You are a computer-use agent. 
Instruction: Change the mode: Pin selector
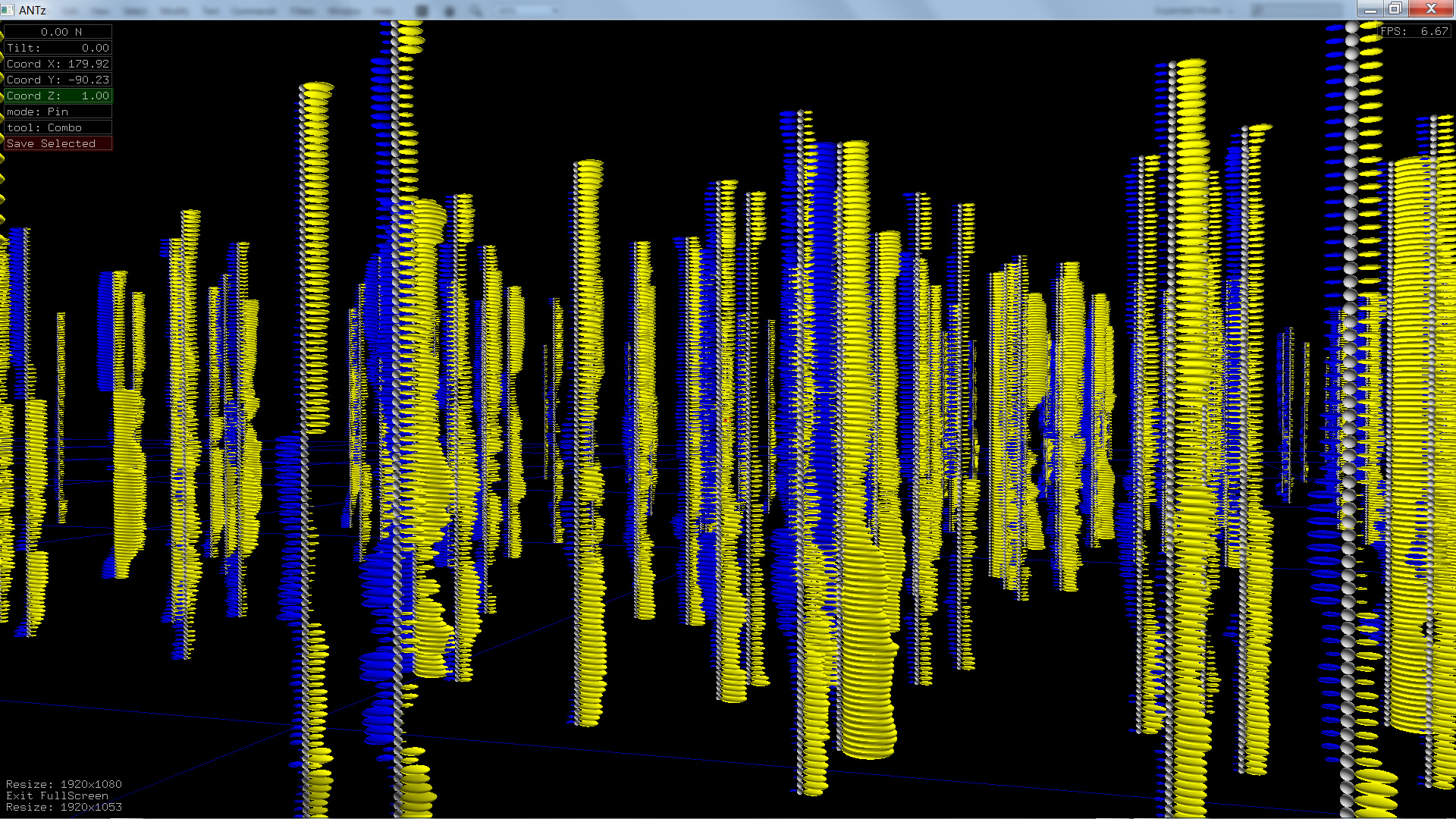coord(58,111)
